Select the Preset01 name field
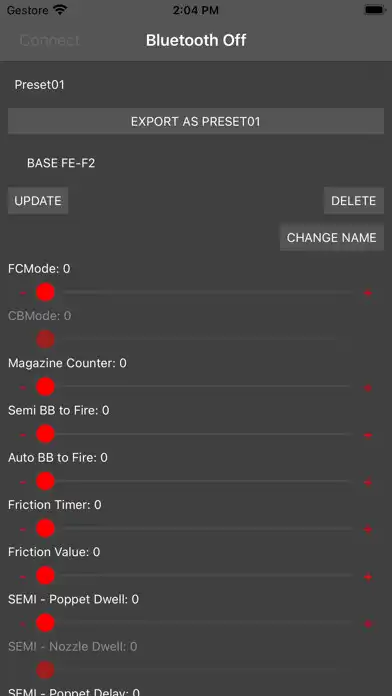 (196, 85)
